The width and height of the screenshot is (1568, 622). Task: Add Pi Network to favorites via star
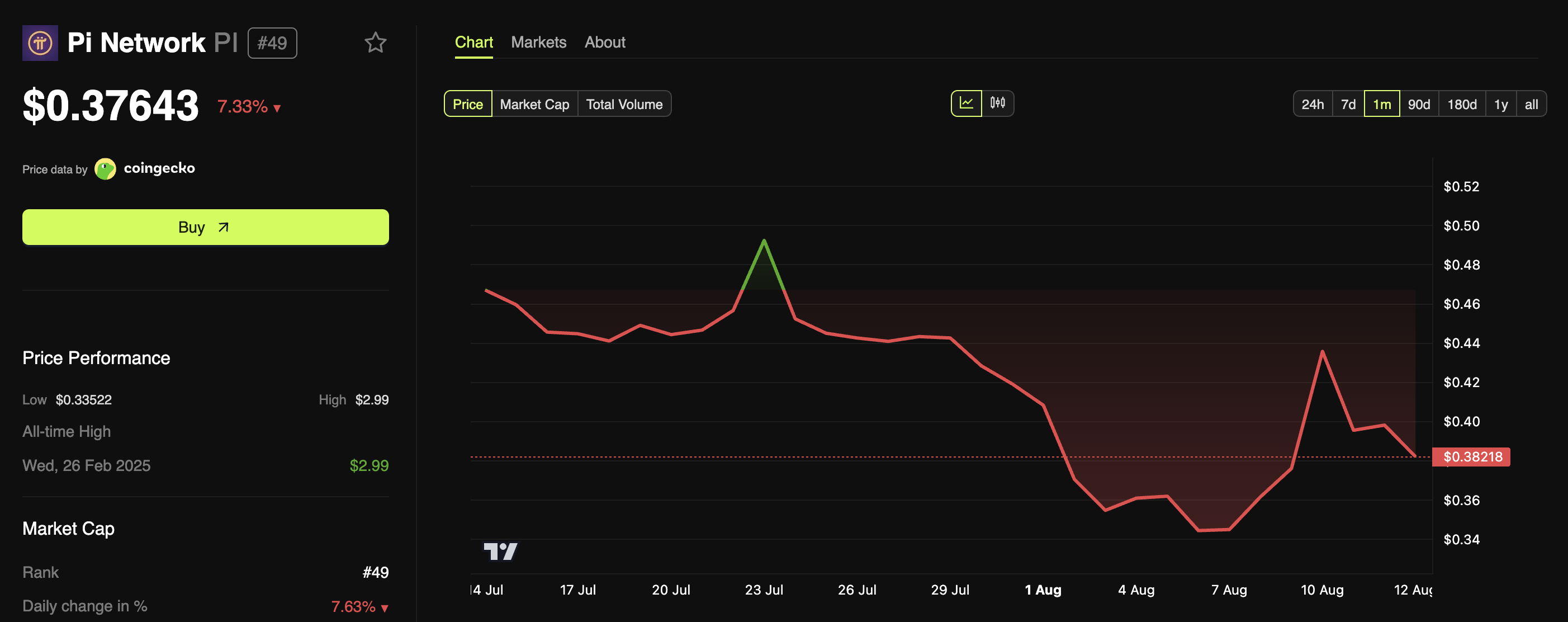point(375,43)
